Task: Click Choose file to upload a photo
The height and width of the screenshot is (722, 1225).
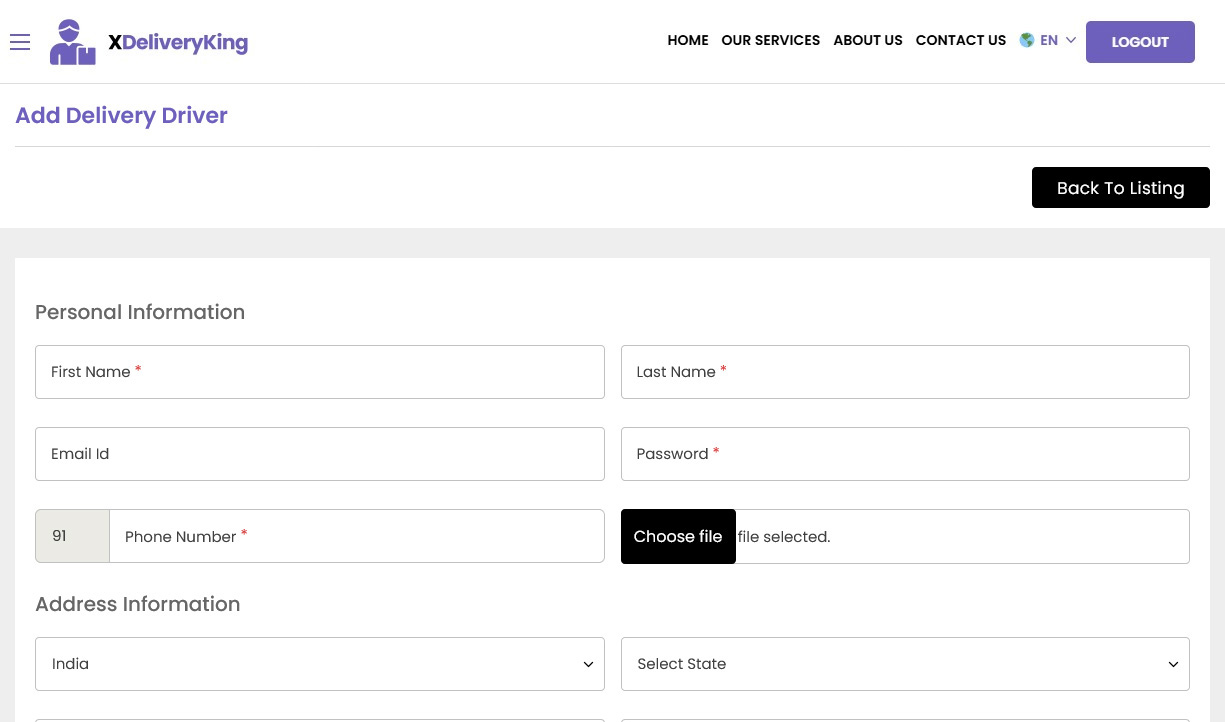Action: pos(678,536)
